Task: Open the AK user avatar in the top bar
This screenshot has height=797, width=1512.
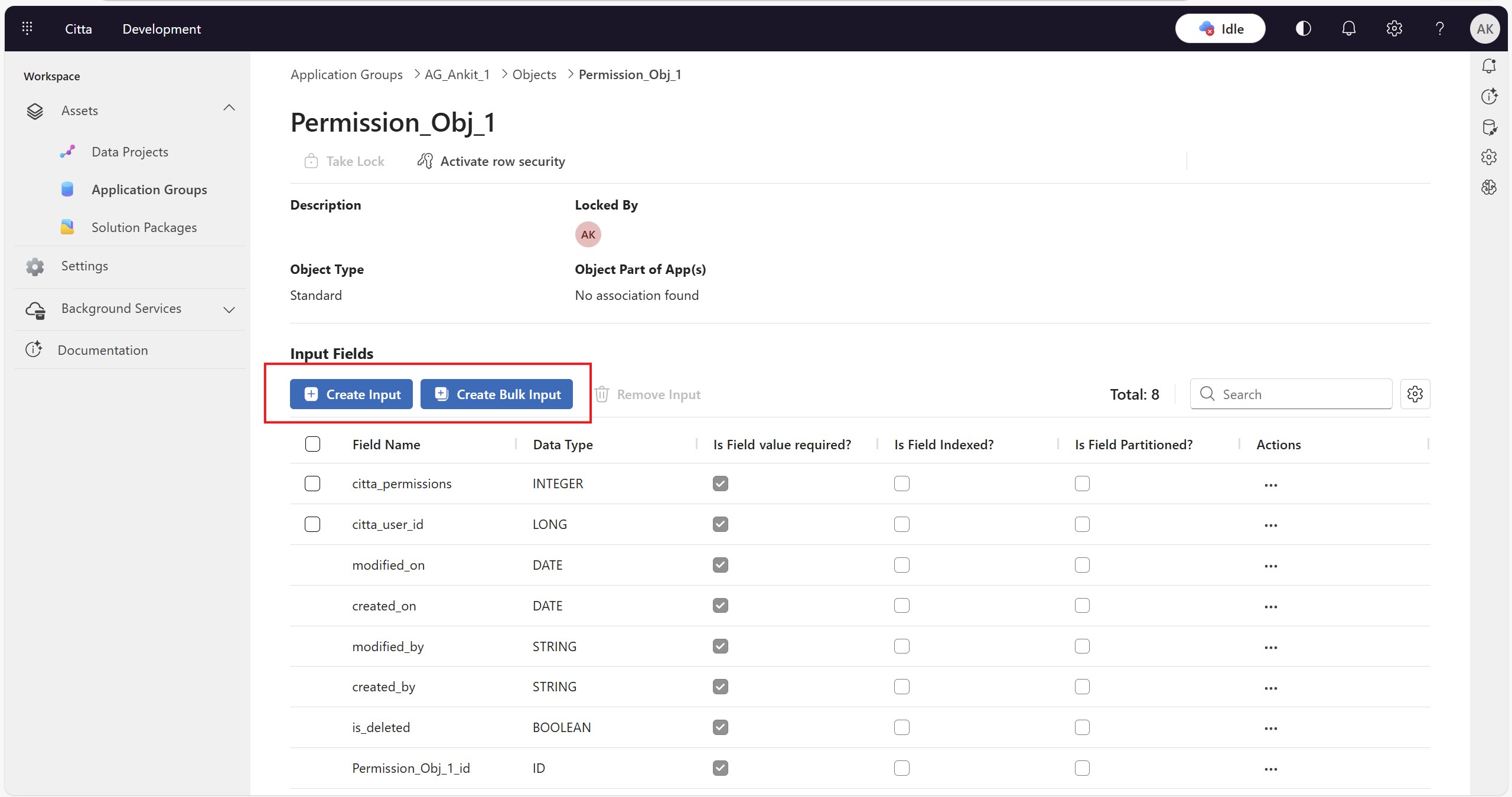Action: [x=1484, y=28]
